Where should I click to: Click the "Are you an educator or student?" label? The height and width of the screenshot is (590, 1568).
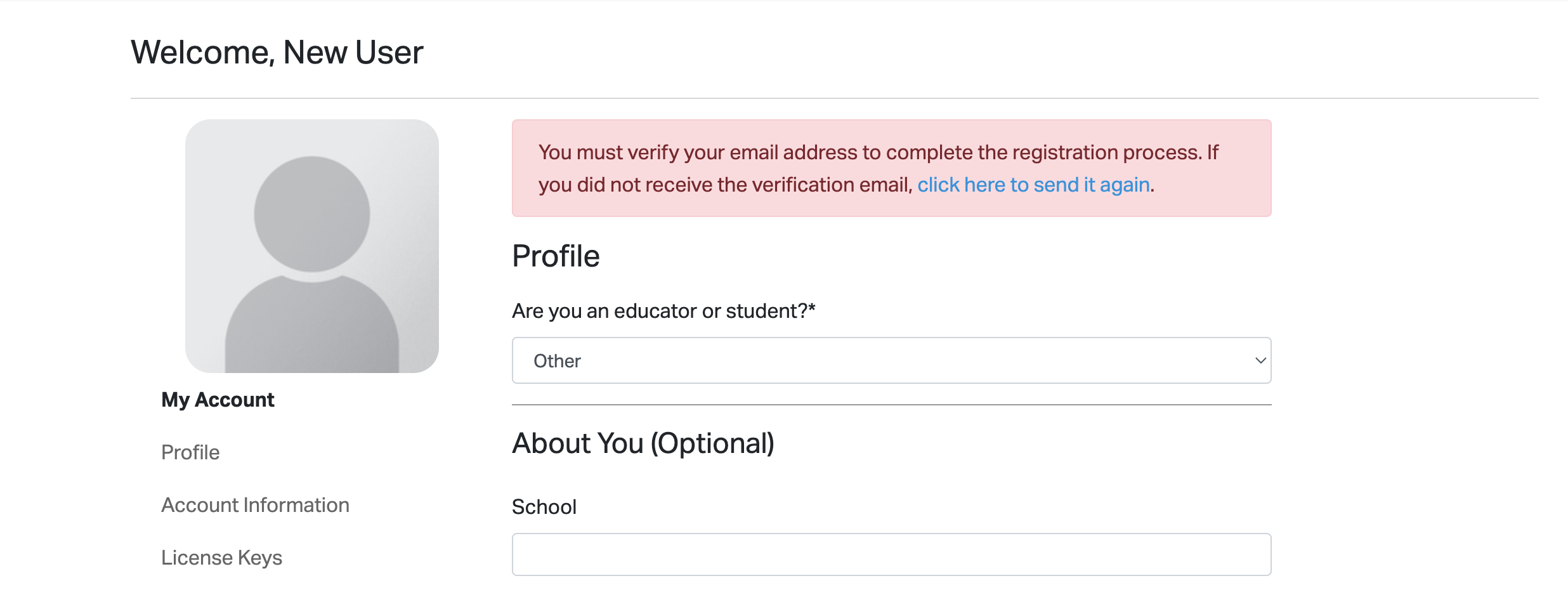pos(664,310)
